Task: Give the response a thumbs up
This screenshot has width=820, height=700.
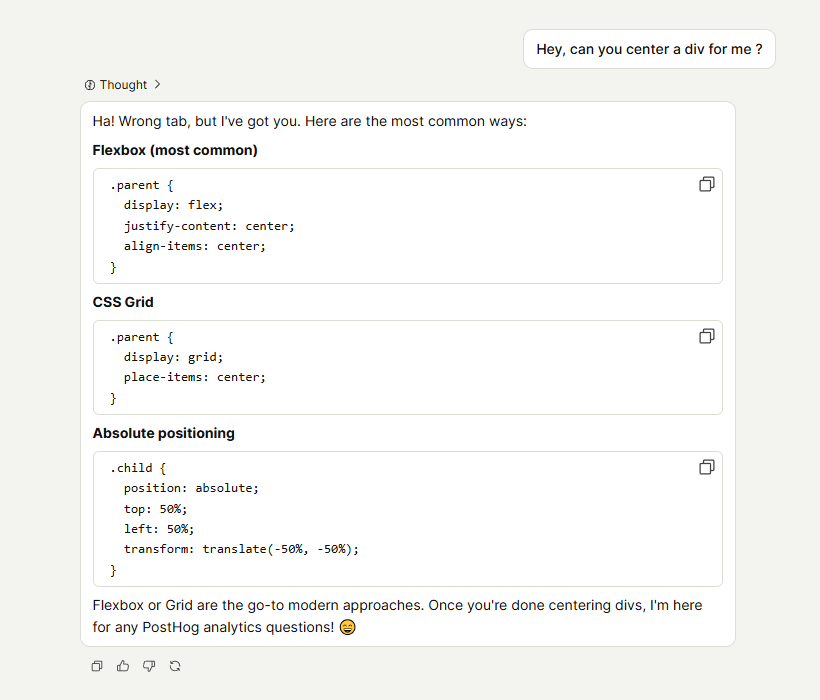Action: [123, 666]
